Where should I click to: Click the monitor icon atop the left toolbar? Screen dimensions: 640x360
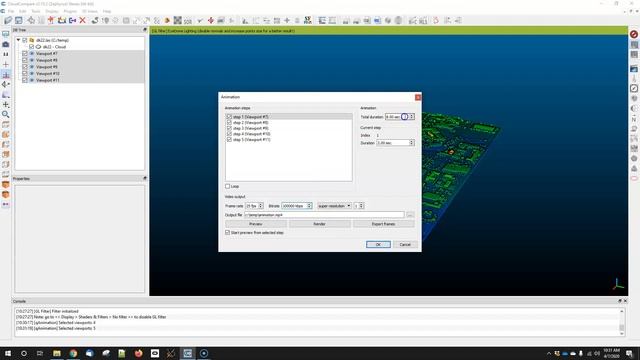(x=6, y=34)
